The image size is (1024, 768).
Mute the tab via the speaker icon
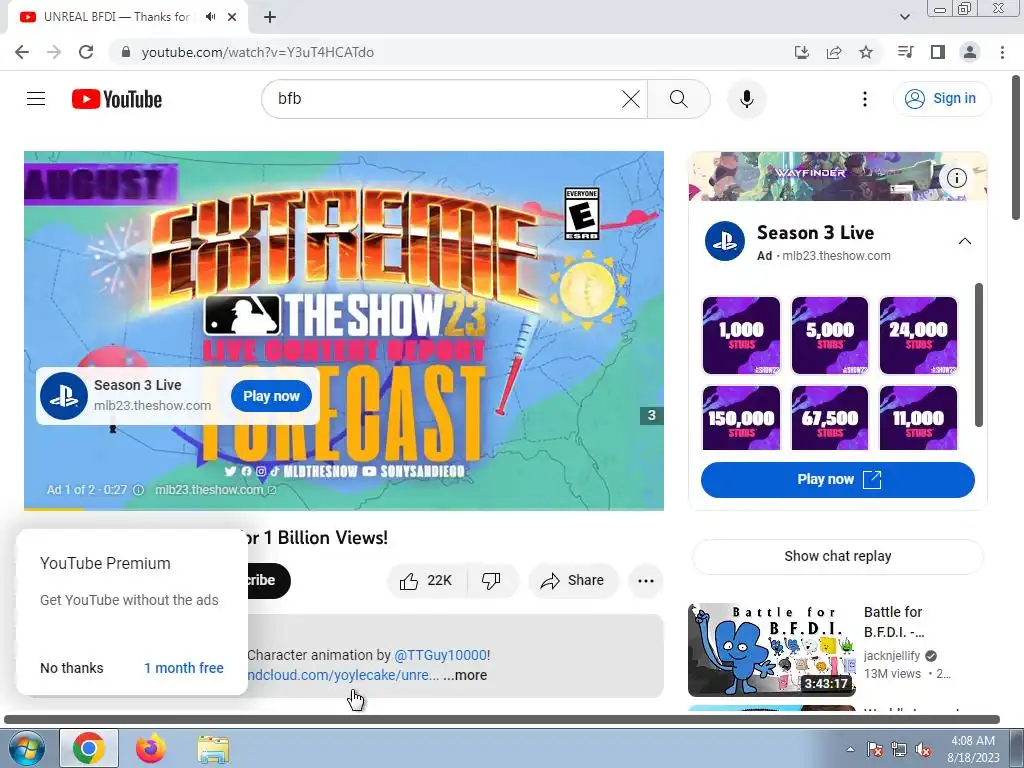click(x=210, y=17)
